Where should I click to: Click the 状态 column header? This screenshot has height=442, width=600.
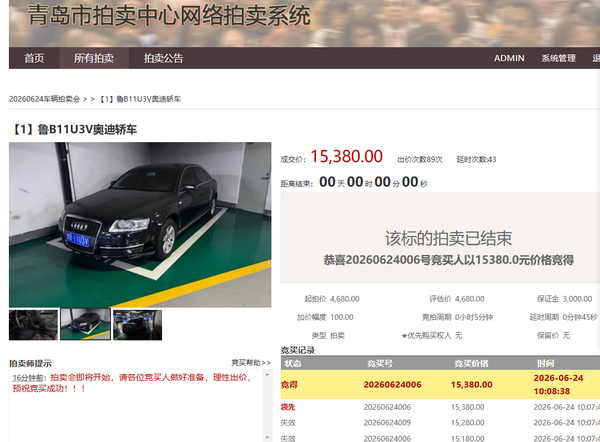pyautogui.click(x=293, y=363)
